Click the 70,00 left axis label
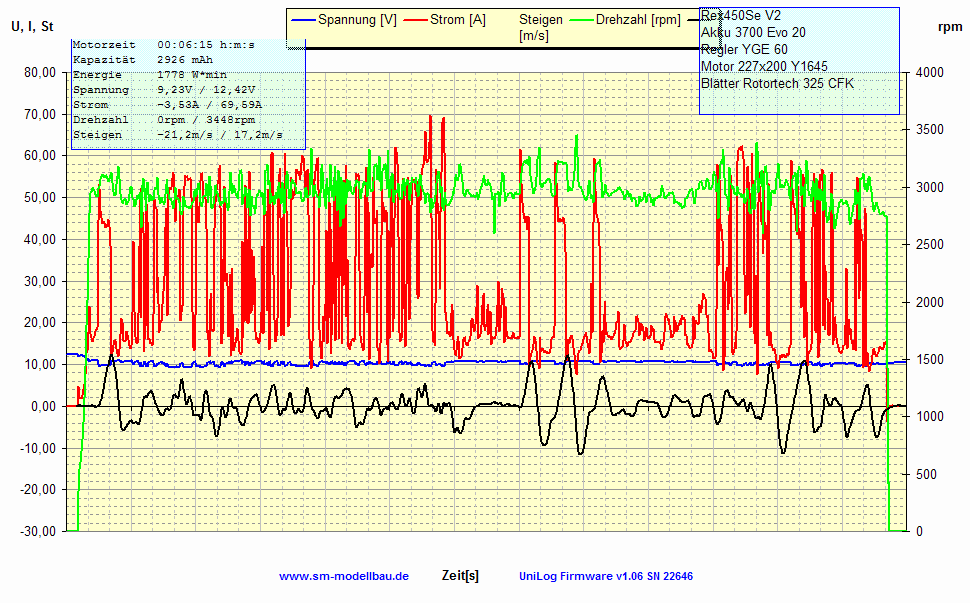Screen dimensions: 970x603 click(x=40, y=114)
